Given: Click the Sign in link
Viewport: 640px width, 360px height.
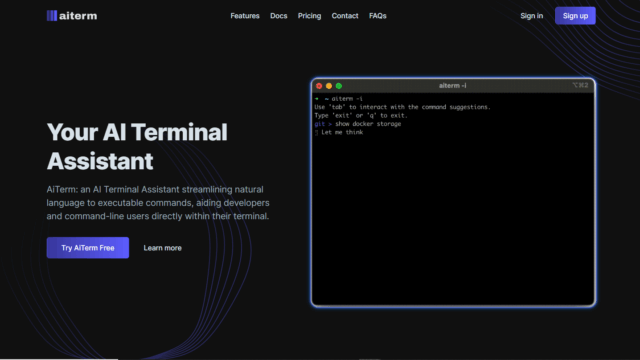Looking at the screenshot, I should pyautogui.click(x=531, y=16).
